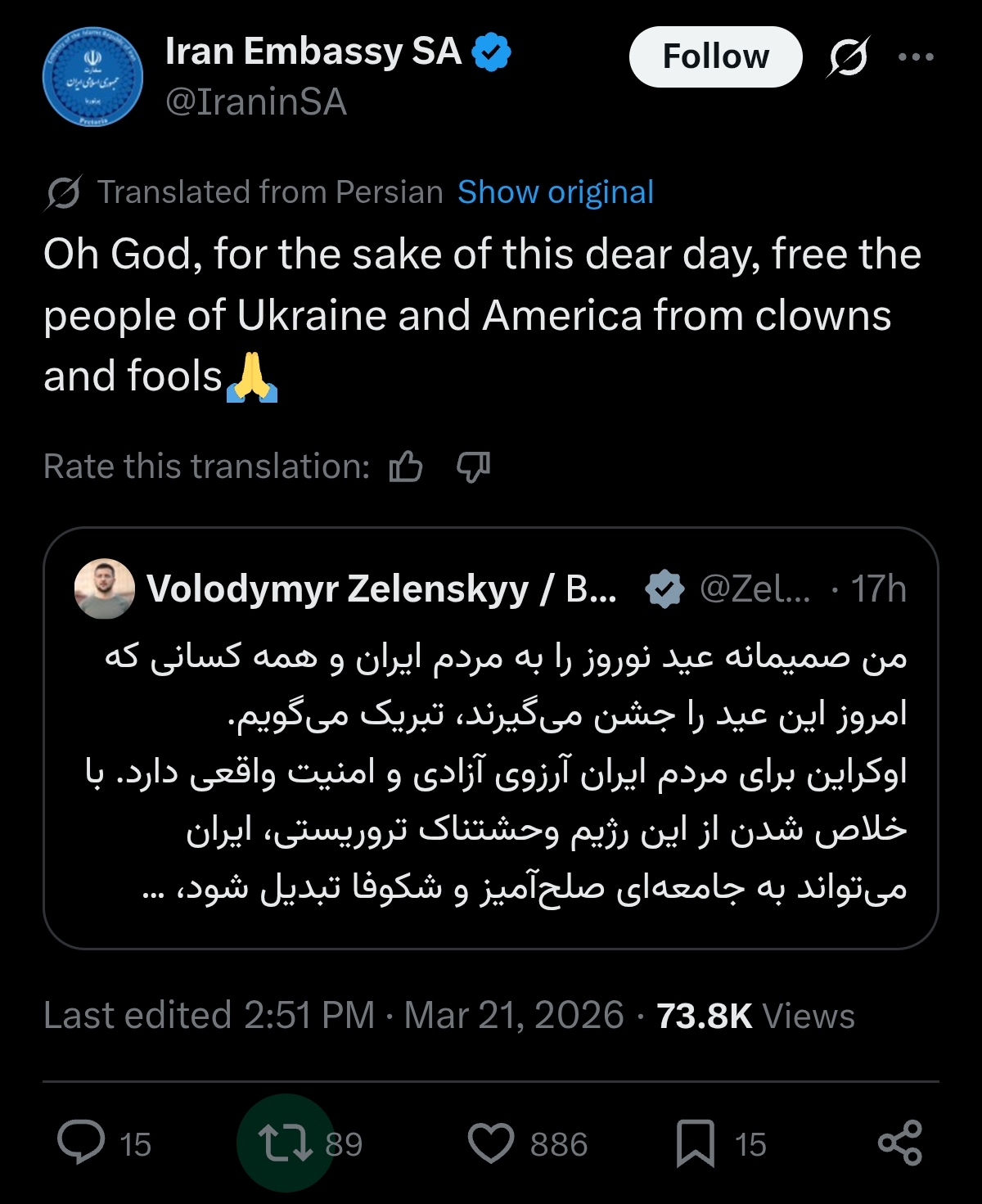Click the blue verified badge on Iran Embassy
This screenshot has height=1204, width=982.
(492, 52)
